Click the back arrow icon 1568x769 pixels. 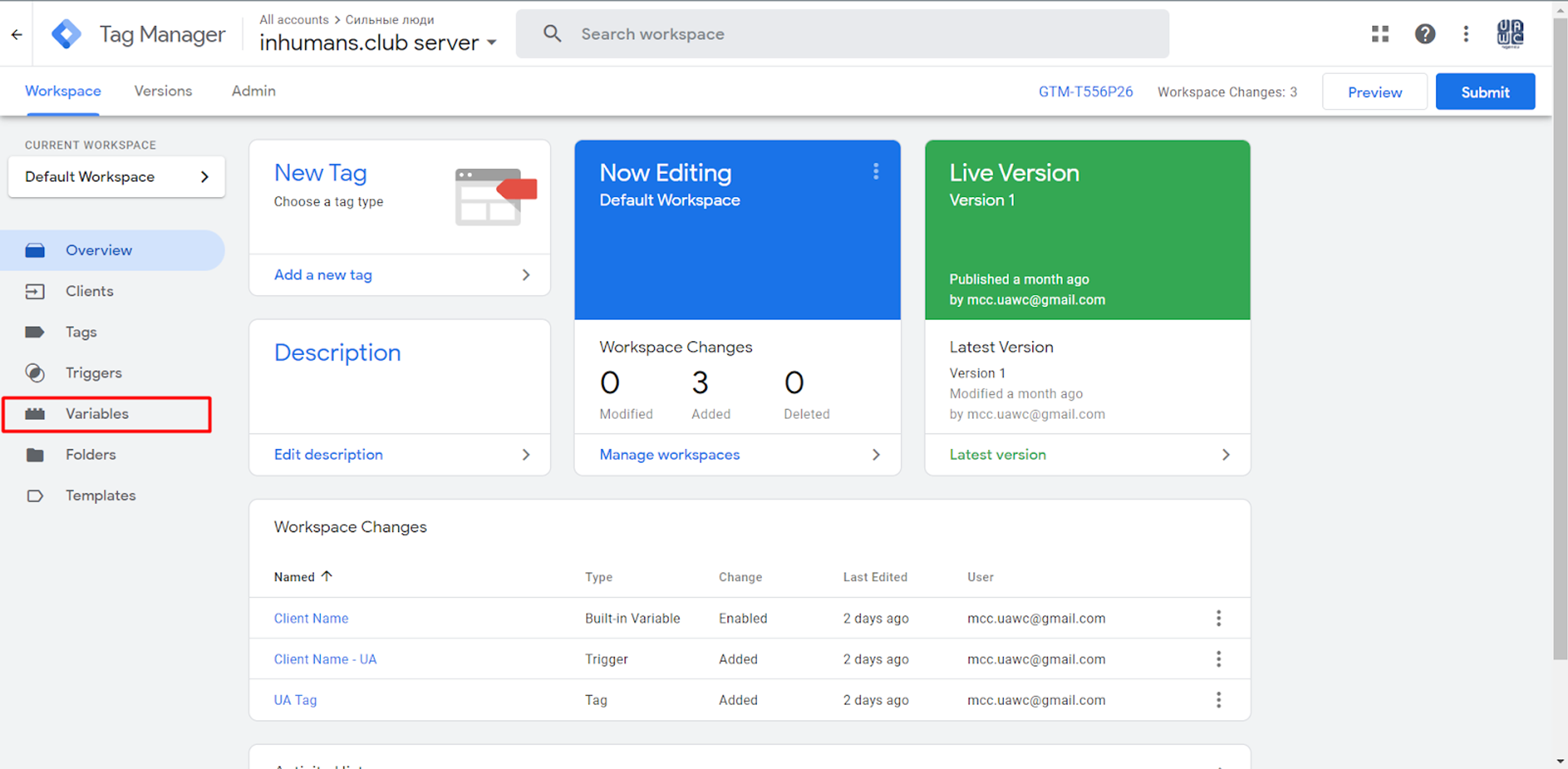pos(17,34)
